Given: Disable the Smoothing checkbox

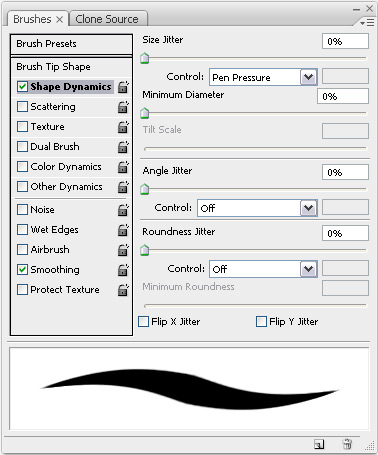Looking at the screenshot, I should [x=22, y=270].
